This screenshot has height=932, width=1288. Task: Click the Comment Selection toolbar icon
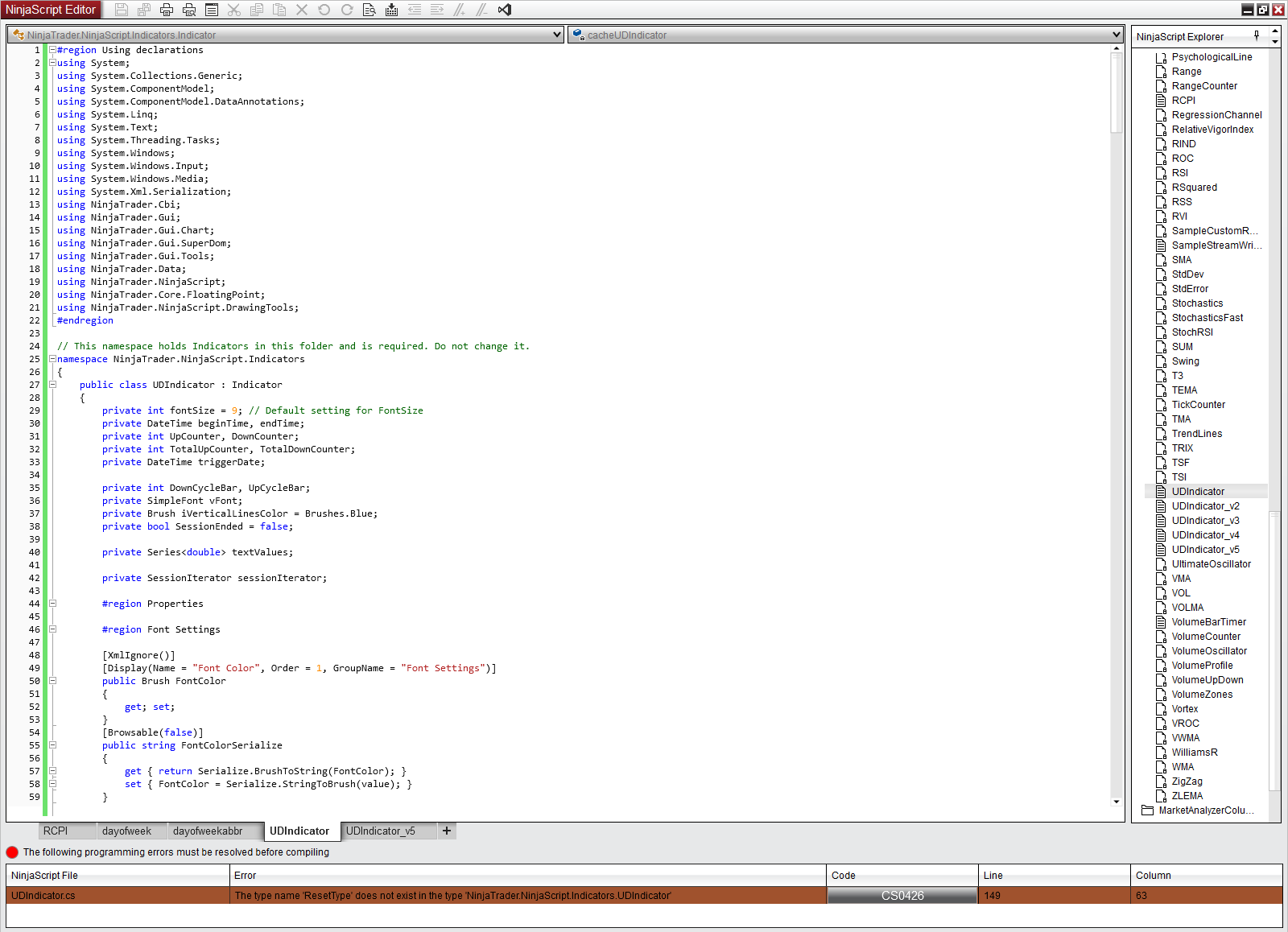460,10
